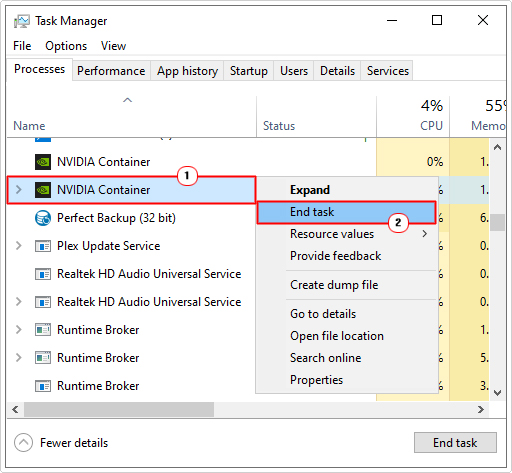The width and height of the screenshot is (512, 473).
Task: Select the last Runtime Broker row text
Action: click(x=98, y=386)
